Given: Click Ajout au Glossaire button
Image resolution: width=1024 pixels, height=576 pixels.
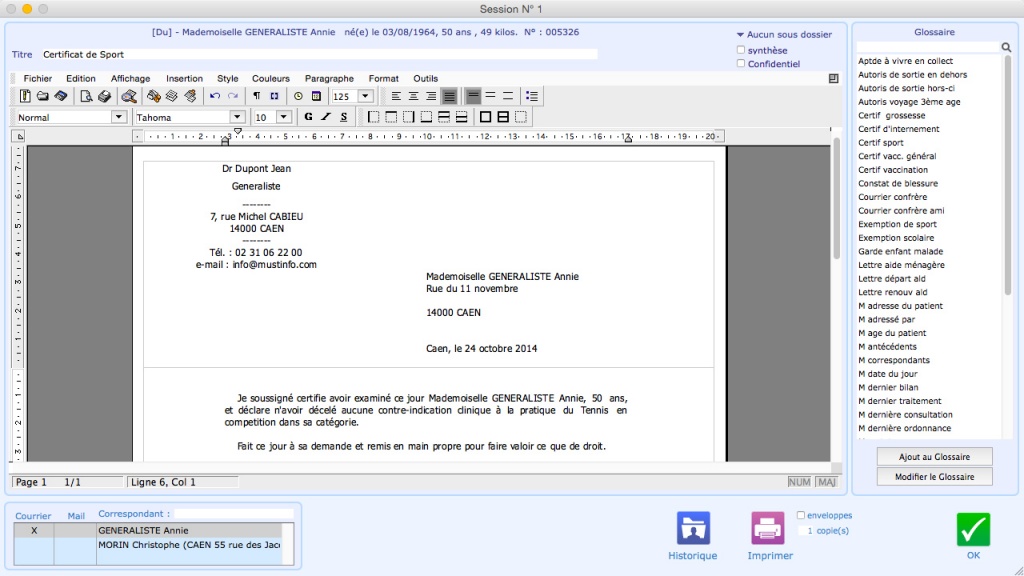Looking at the screenshot, I should click(934, 456).
